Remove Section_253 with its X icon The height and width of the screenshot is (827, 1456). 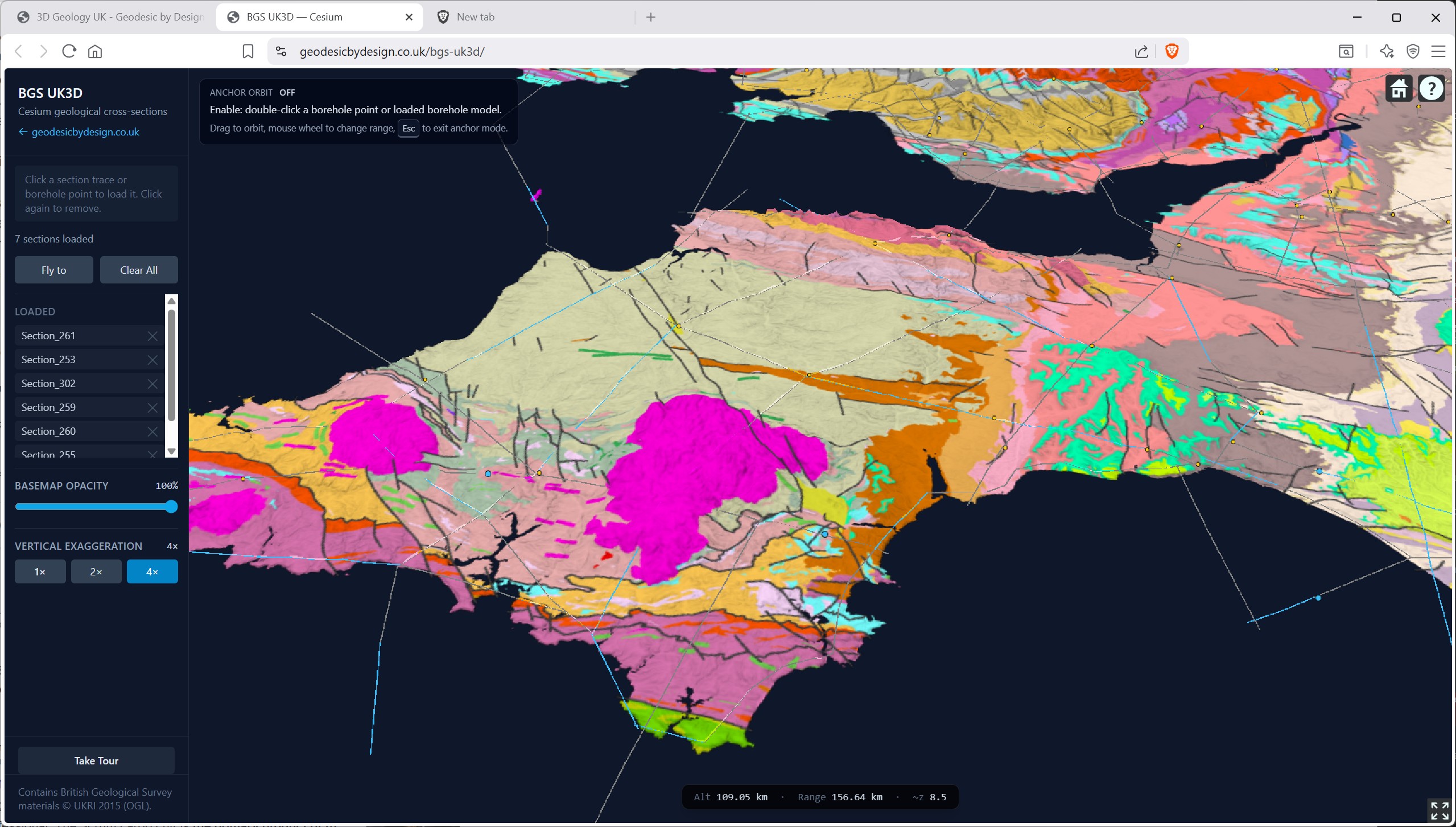pos(152,360)
